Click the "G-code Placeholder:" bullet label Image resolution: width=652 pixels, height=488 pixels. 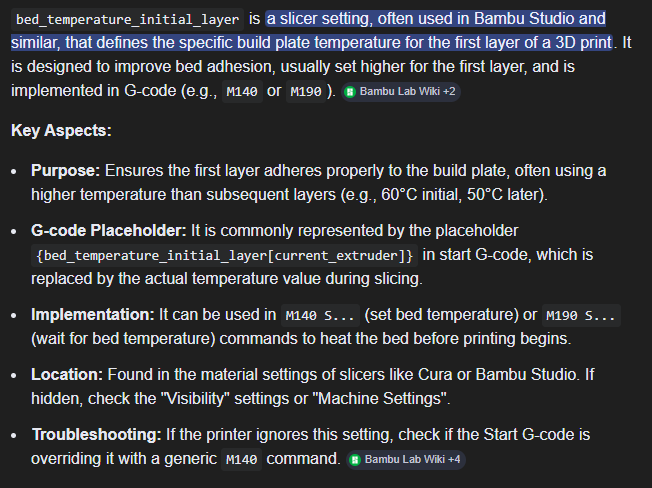(106, 231)
